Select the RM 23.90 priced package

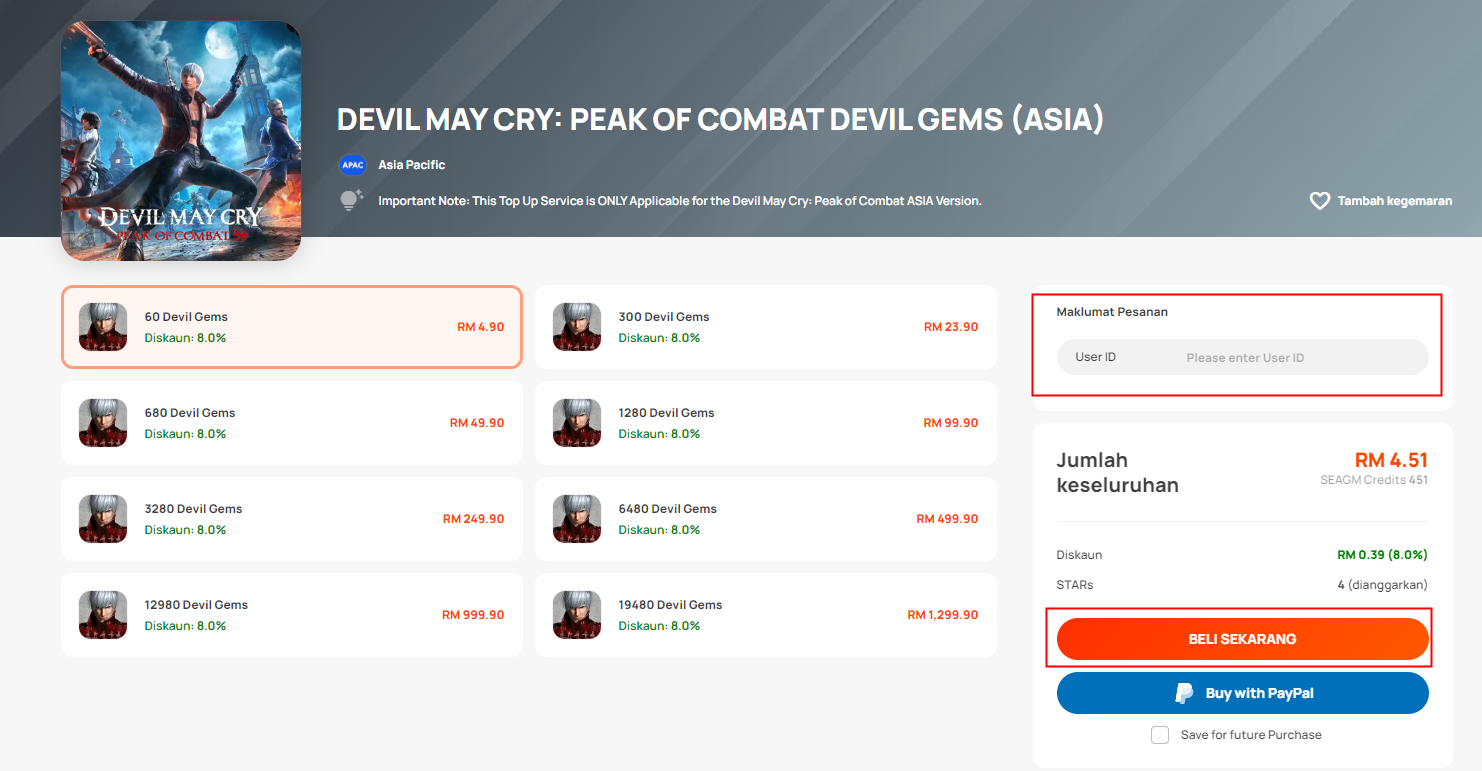click(766, 327)
